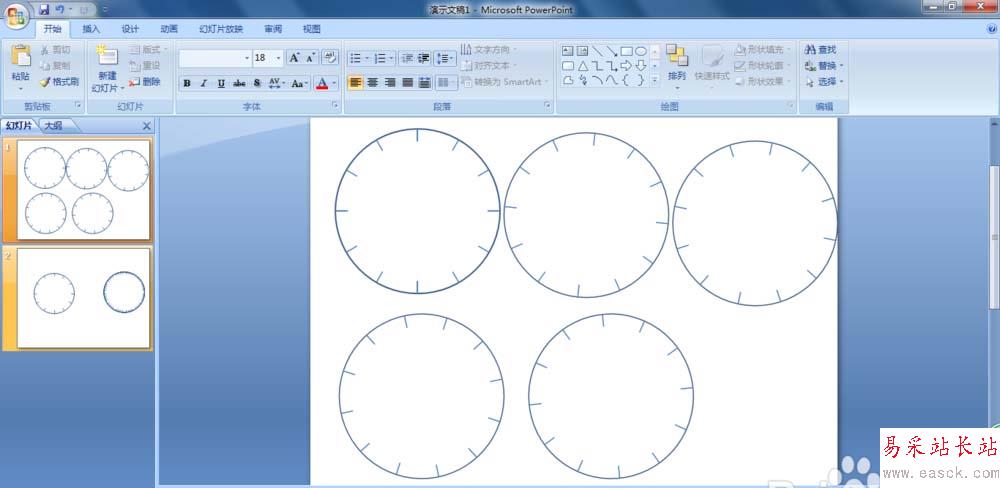Screen dimensions: 1000x488
Task: Click the 查找 (Find) button
Action: pos(820,49)
